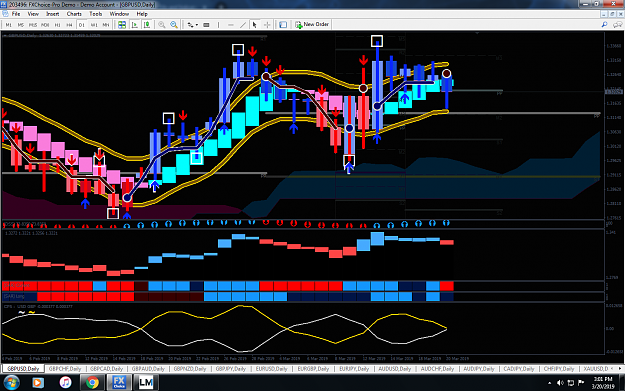Switch to the H4 timeframe
The width and height of the screenshot is (625, 391).
click(69, 25)
